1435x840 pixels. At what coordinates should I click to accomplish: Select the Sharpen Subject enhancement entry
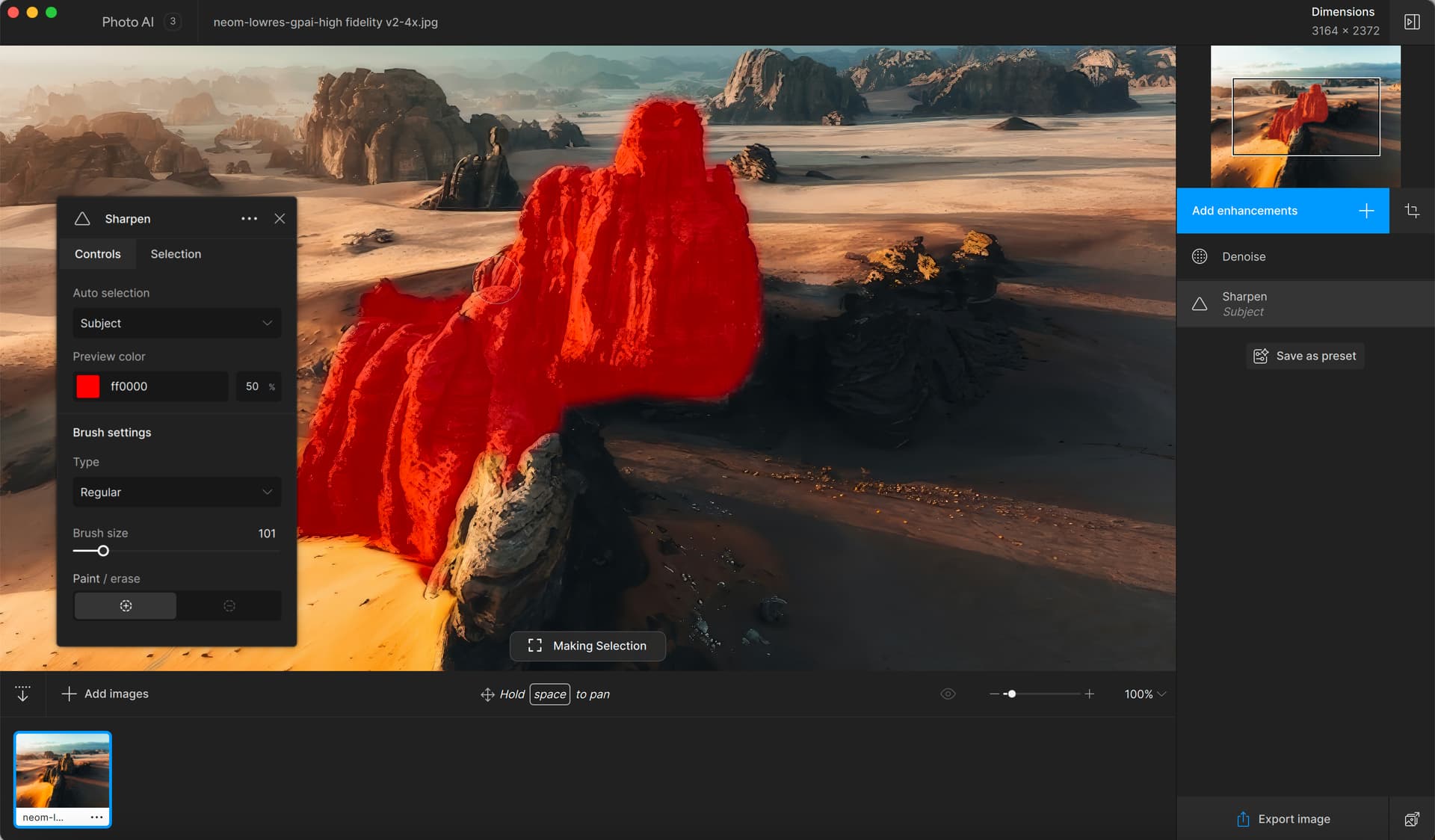(1304, 303)
